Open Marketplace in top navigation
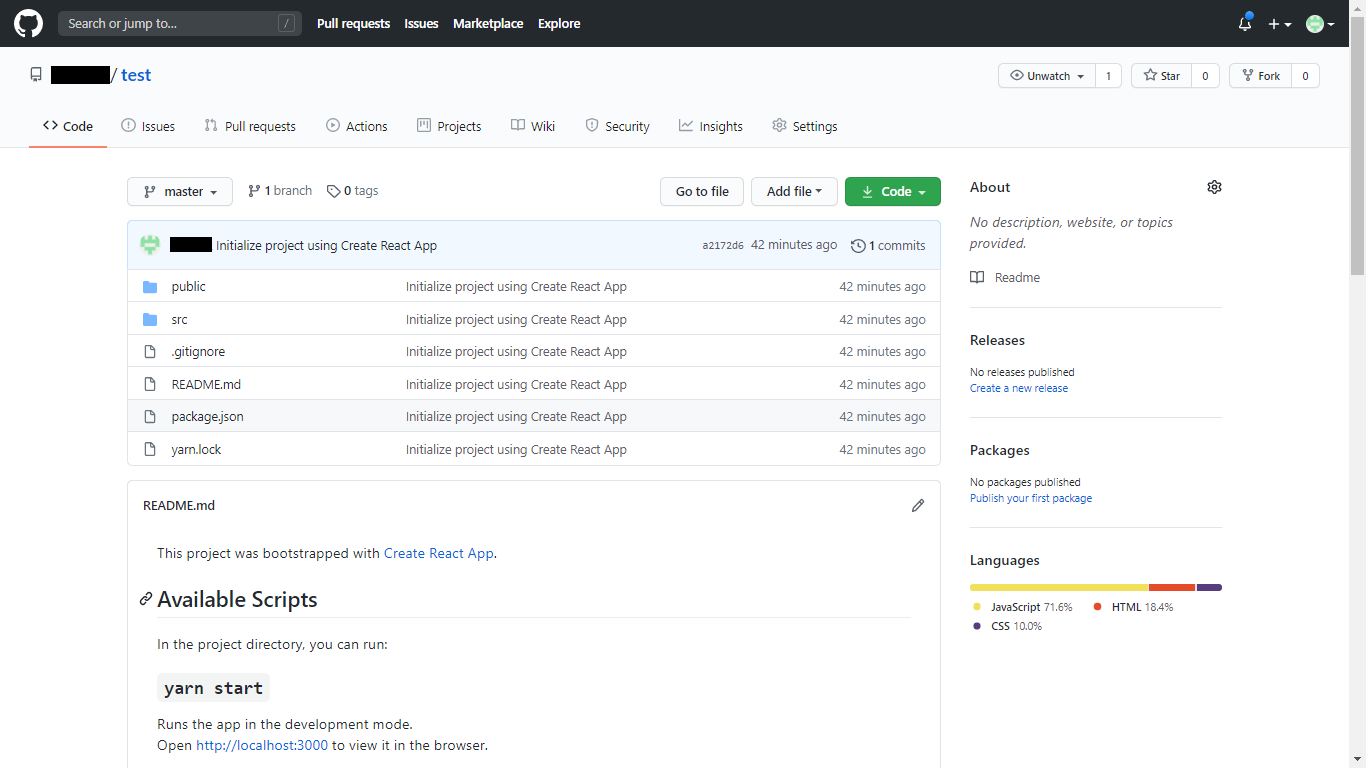The width and height of the screenshot is (1371, 768). tap(488, 24)
